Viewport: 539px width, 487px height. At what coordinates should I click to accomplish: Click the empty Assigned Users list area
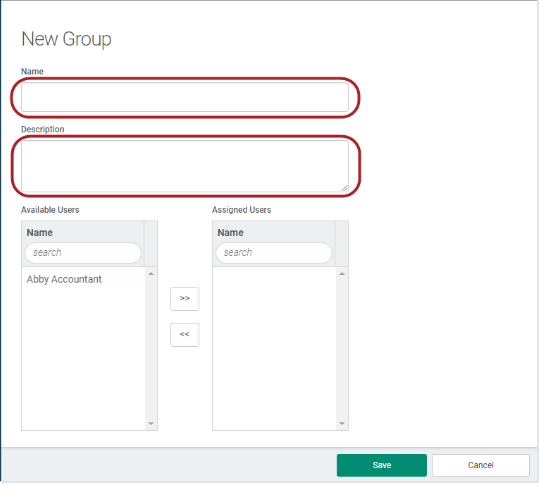274,348
